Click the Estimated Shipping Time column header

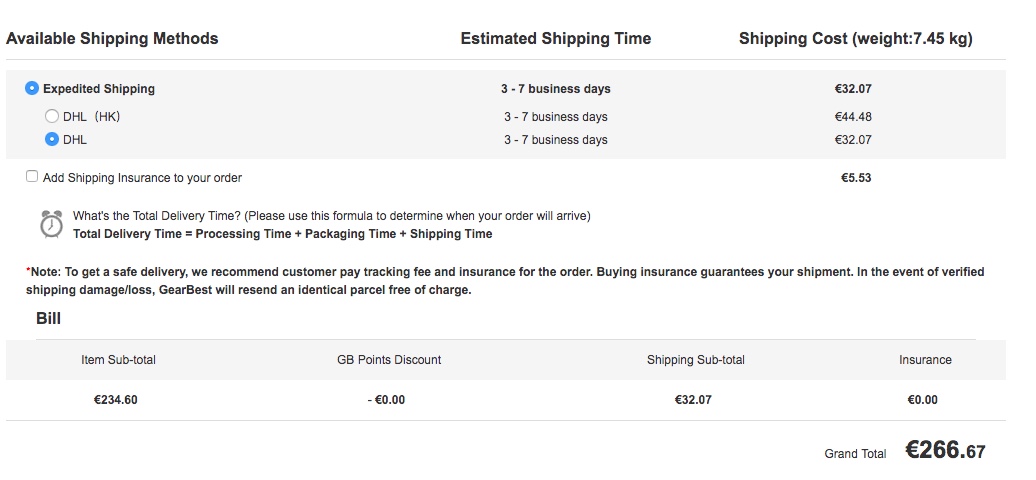coord(556,38)
